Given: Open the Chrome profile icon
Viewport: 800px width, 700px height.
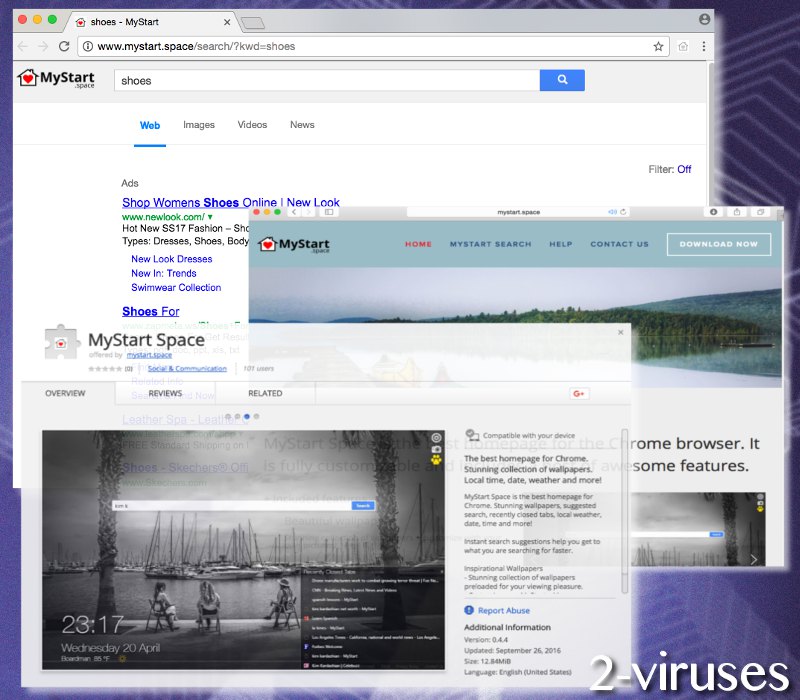Looking at the screenshot, I should click(703, 18).
